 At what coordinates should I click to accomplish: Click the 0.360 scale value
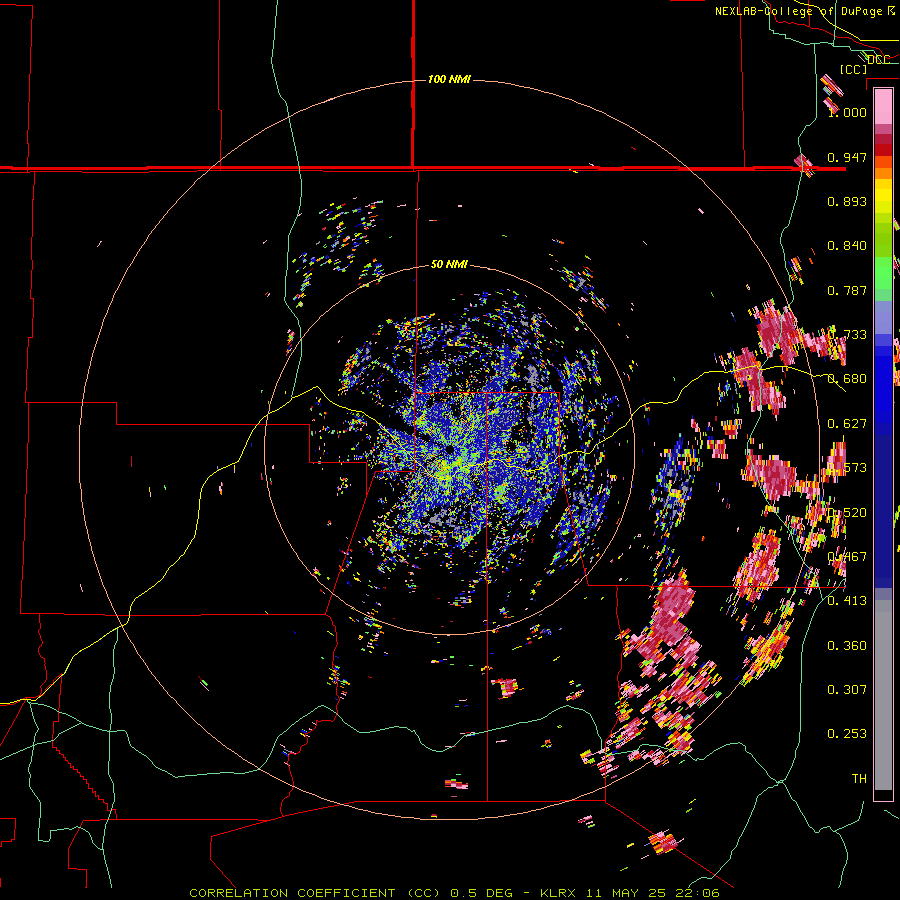[847, 645]
